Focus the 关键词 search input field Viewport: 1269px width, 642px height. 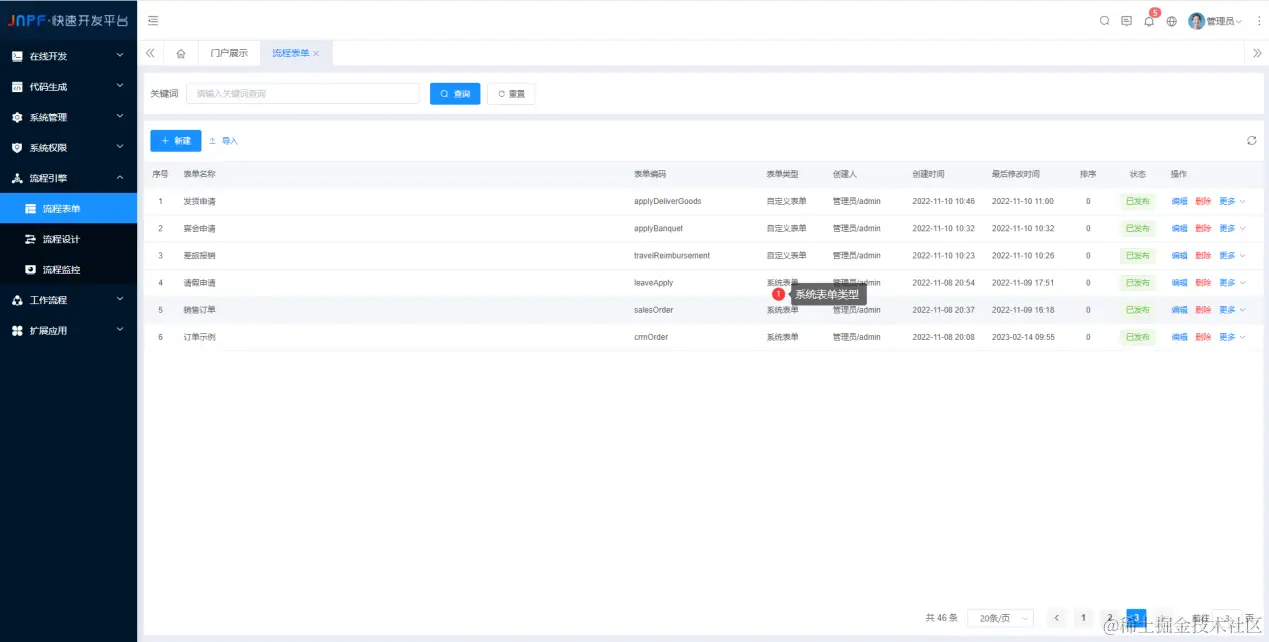click(x=303, y=94)
